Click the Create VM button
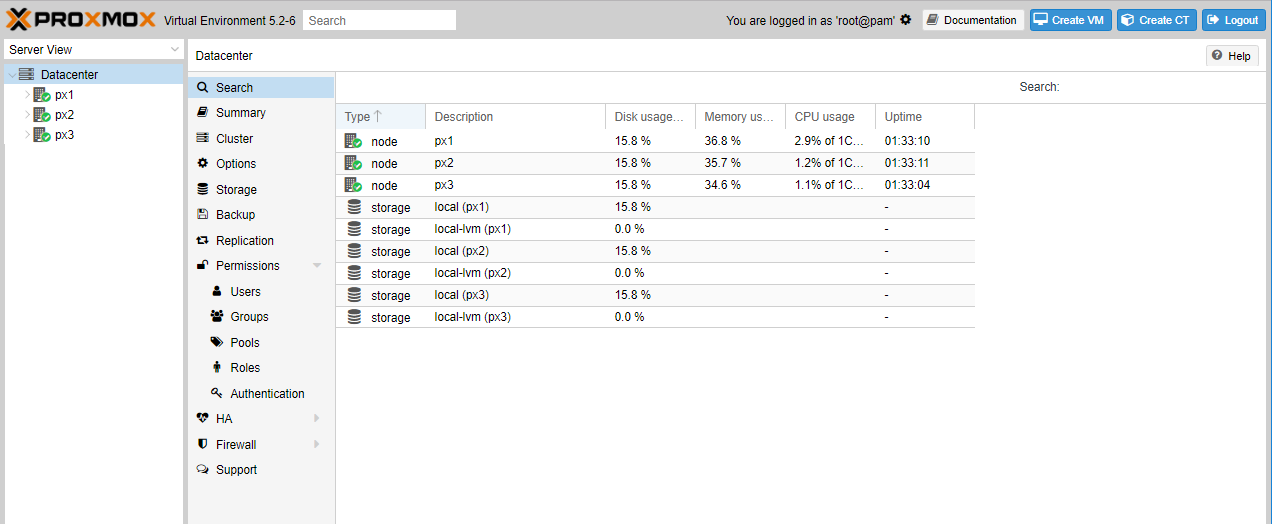Image resolution: width=1272 pixels, height=524 pixels. pos(1070,20)
